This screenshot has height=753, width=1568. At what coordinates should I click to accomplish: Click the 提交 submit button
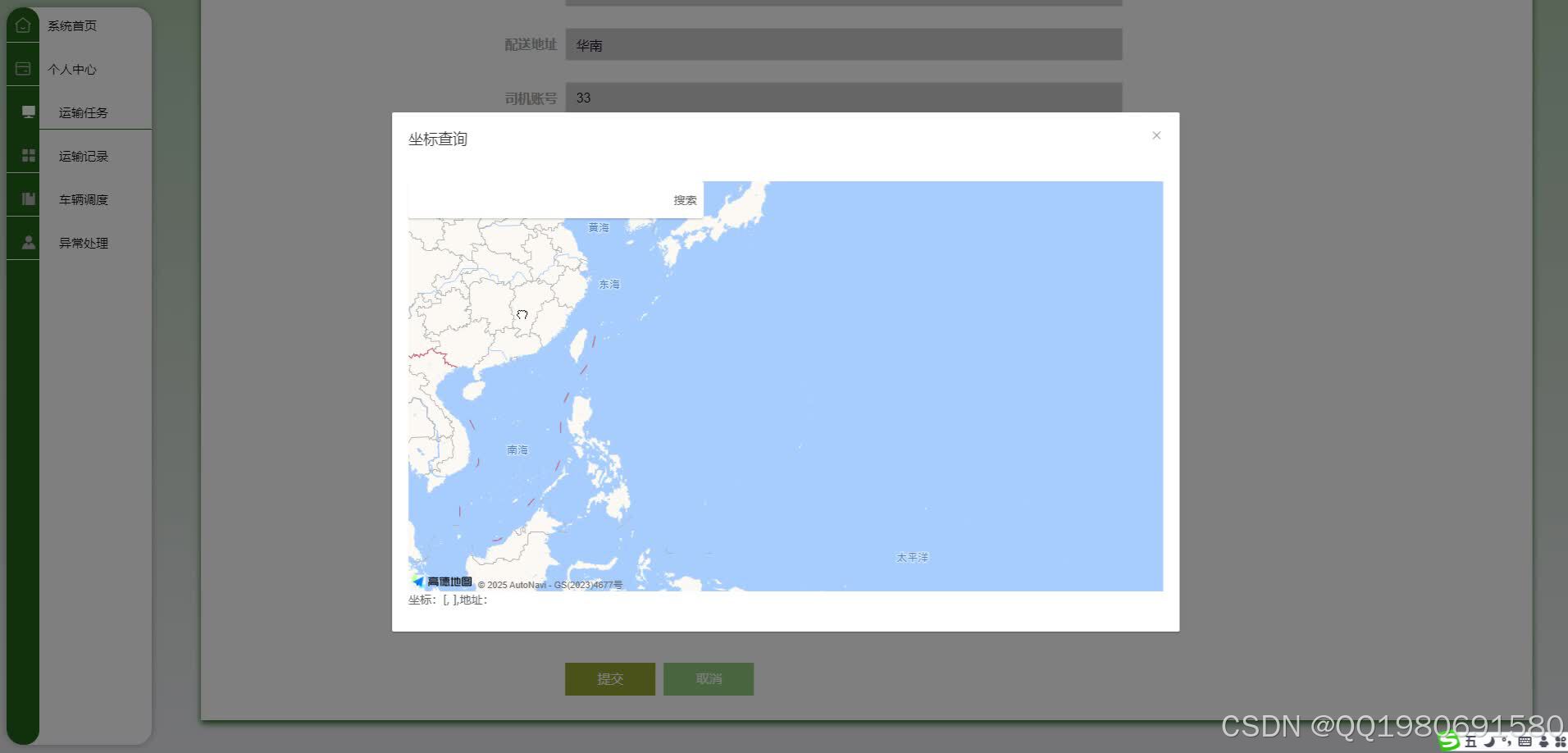pos(609,678)
